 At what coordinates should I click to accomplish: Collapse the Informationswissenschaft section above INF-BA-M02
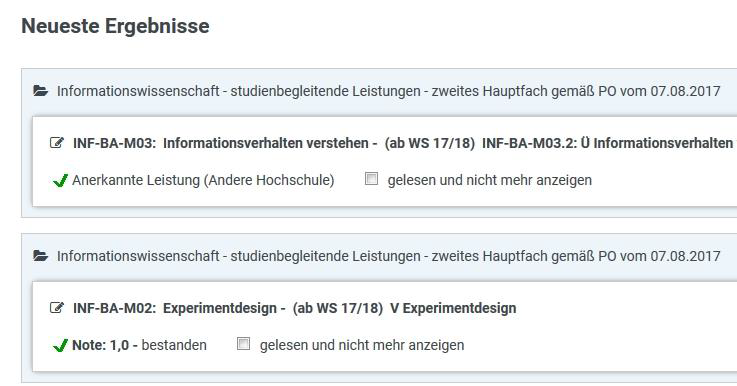coord(388,256)
